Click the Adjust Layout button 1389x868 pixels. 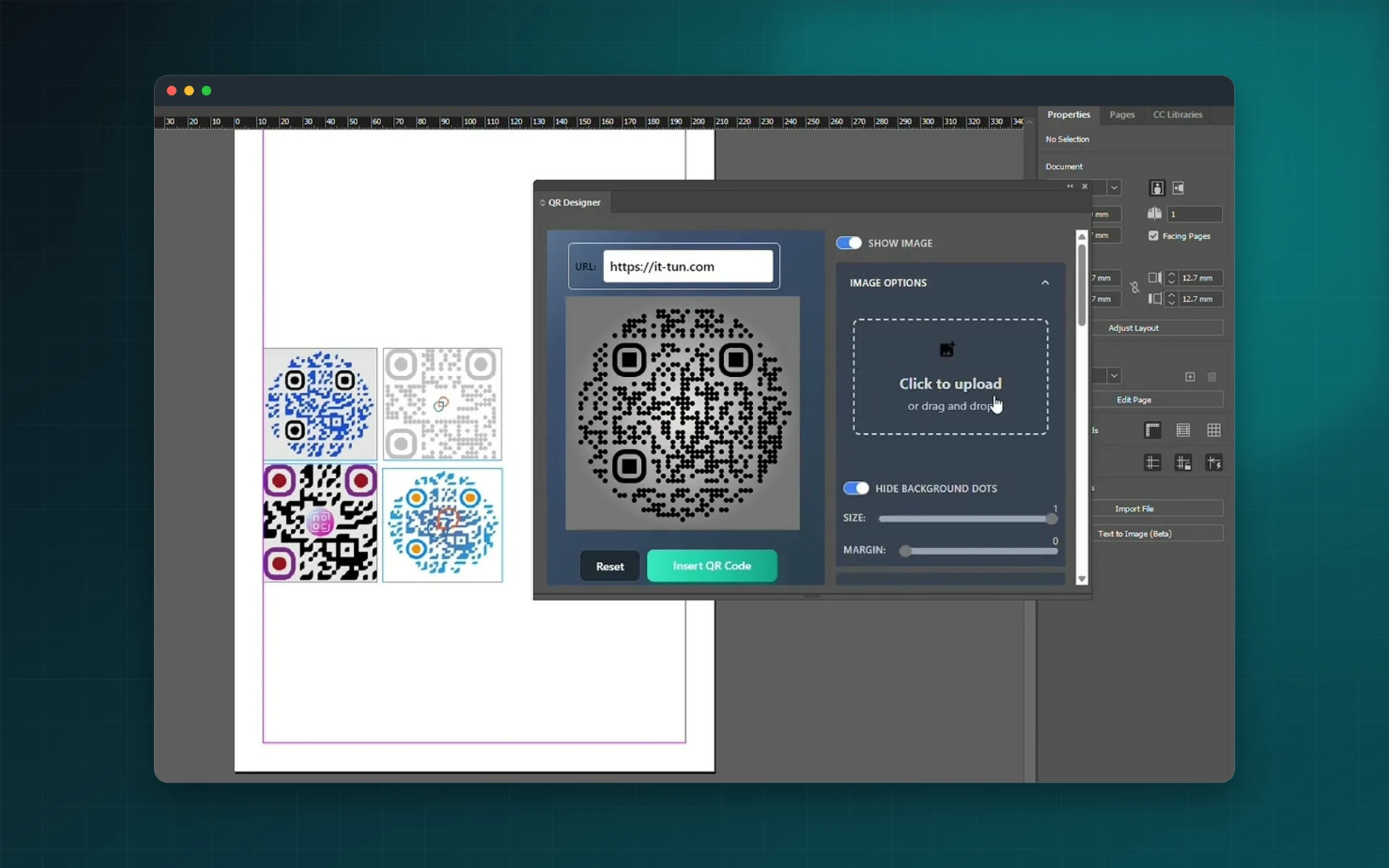click(x=1157, y=328)
